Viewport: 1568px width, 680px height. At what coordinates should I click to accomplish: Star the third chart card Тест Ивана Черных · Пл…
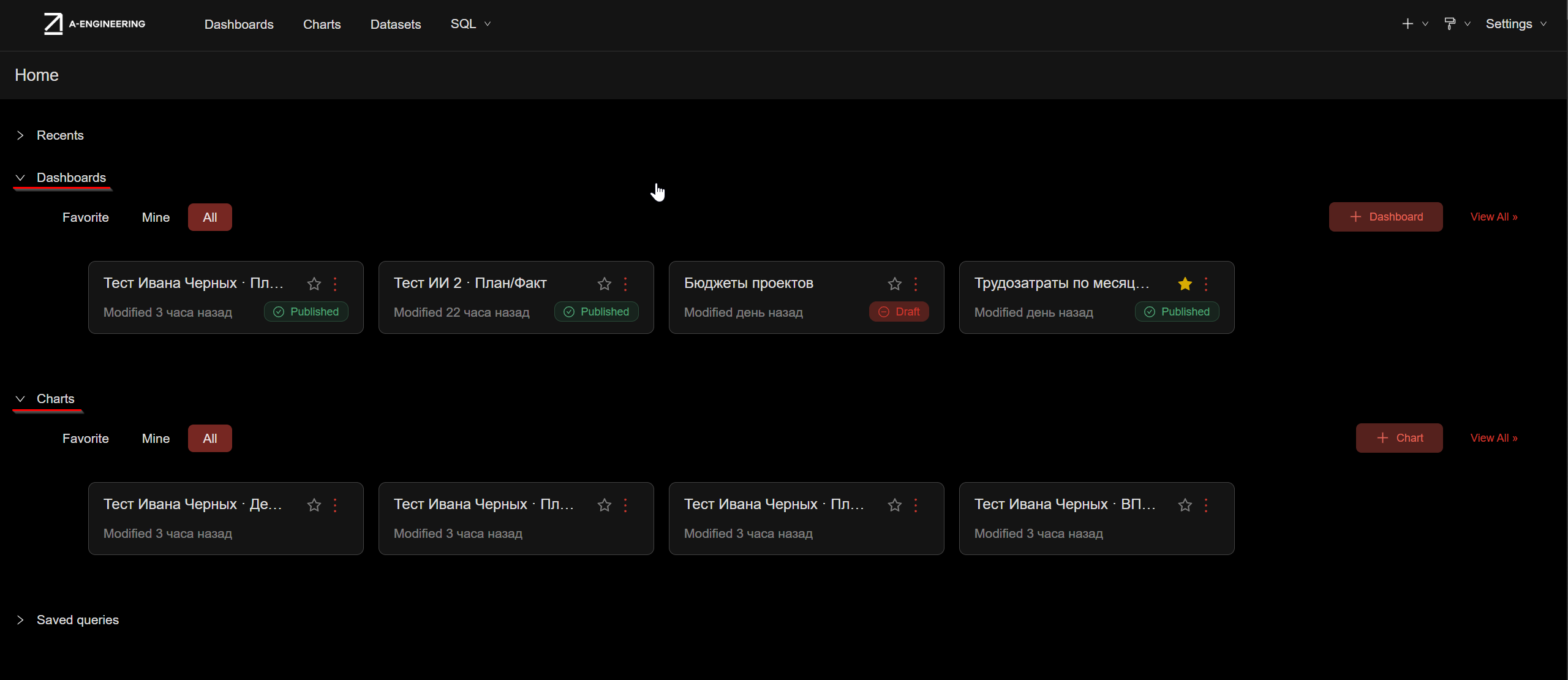coord(895,505)
